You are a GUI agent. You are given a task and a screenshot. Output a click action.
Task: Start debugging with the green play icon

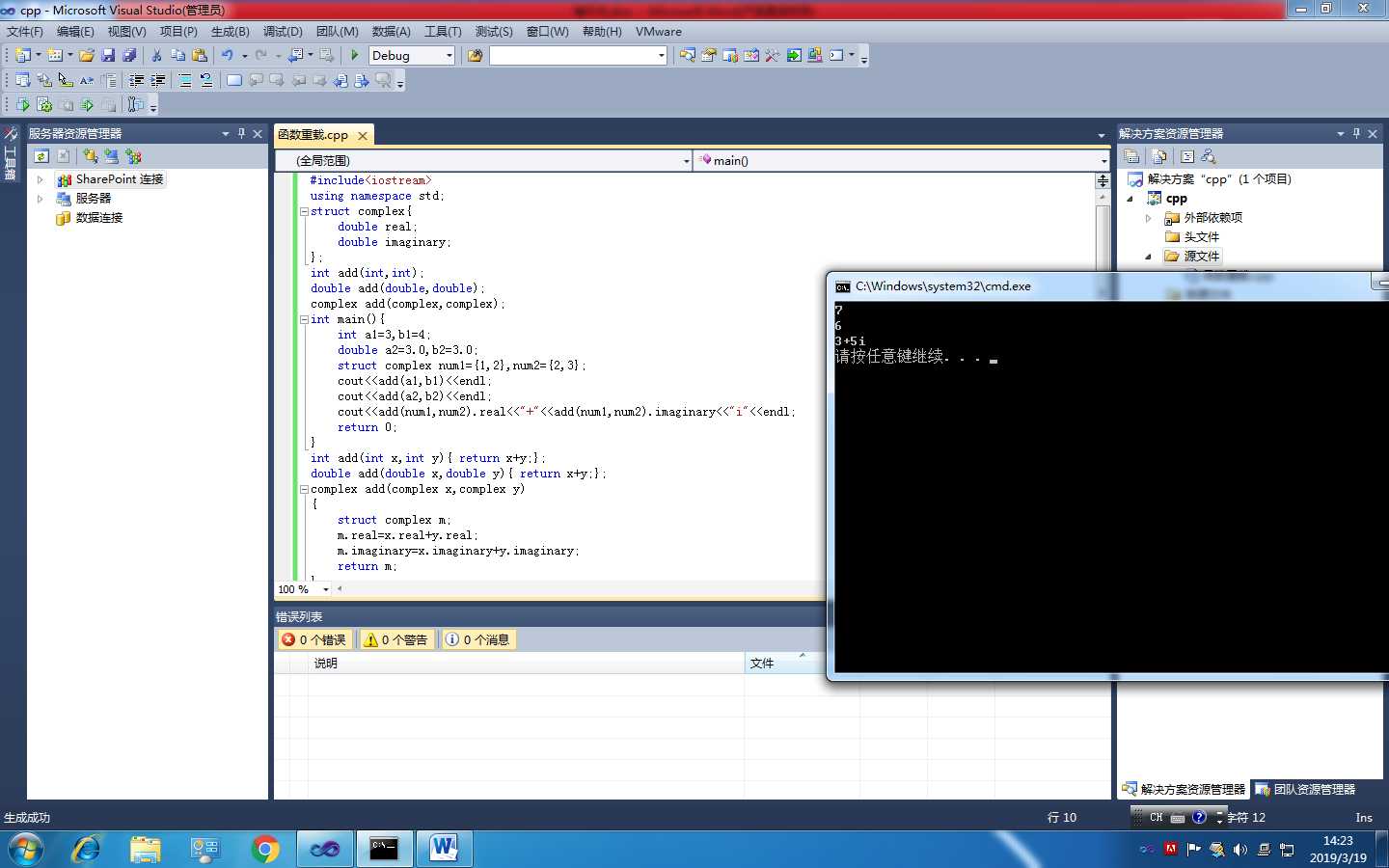click(x=354, y=56)
